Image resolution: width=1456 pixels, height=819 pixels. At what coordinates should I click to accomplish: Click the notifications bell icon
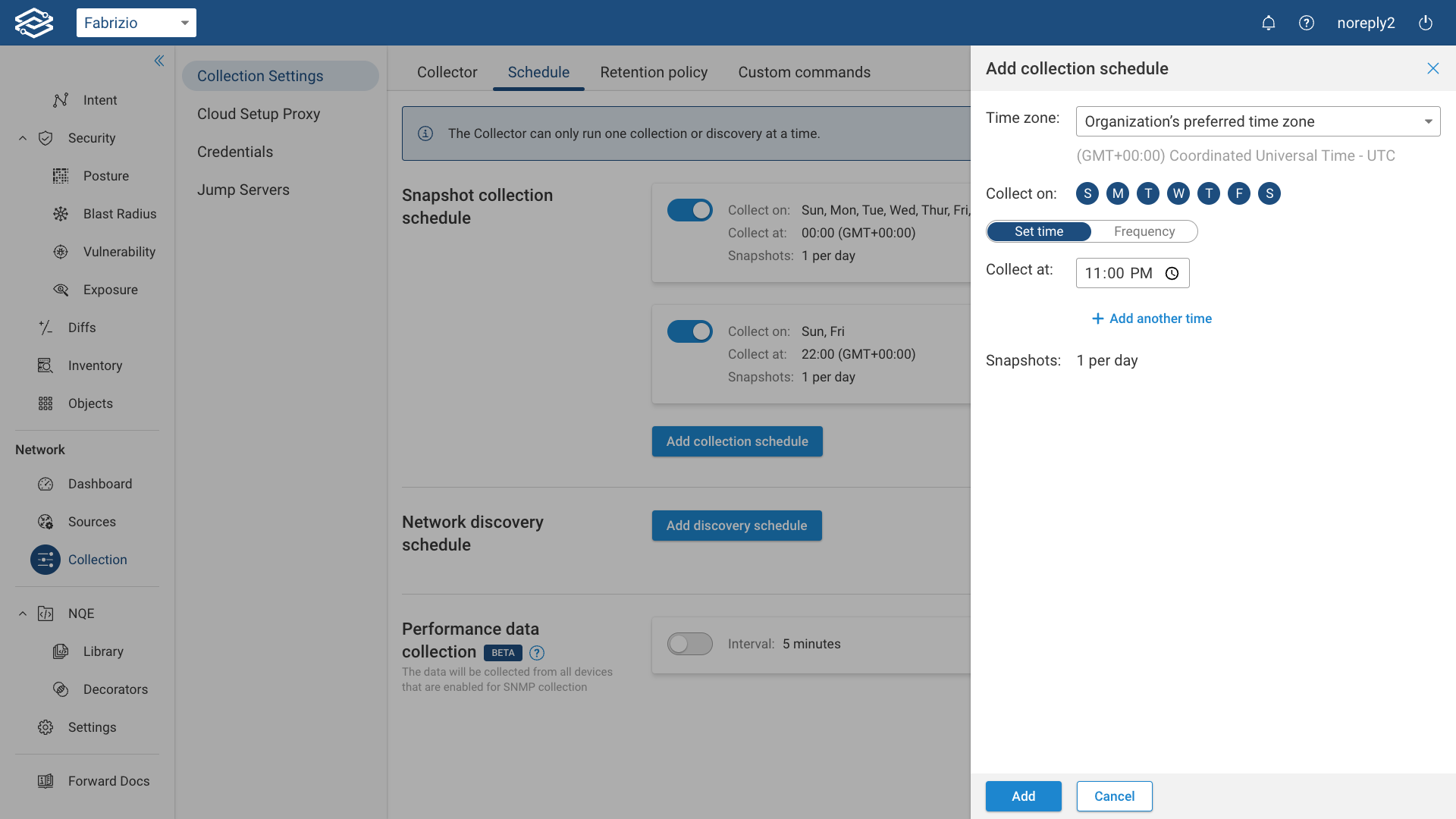pos(1268,23)
